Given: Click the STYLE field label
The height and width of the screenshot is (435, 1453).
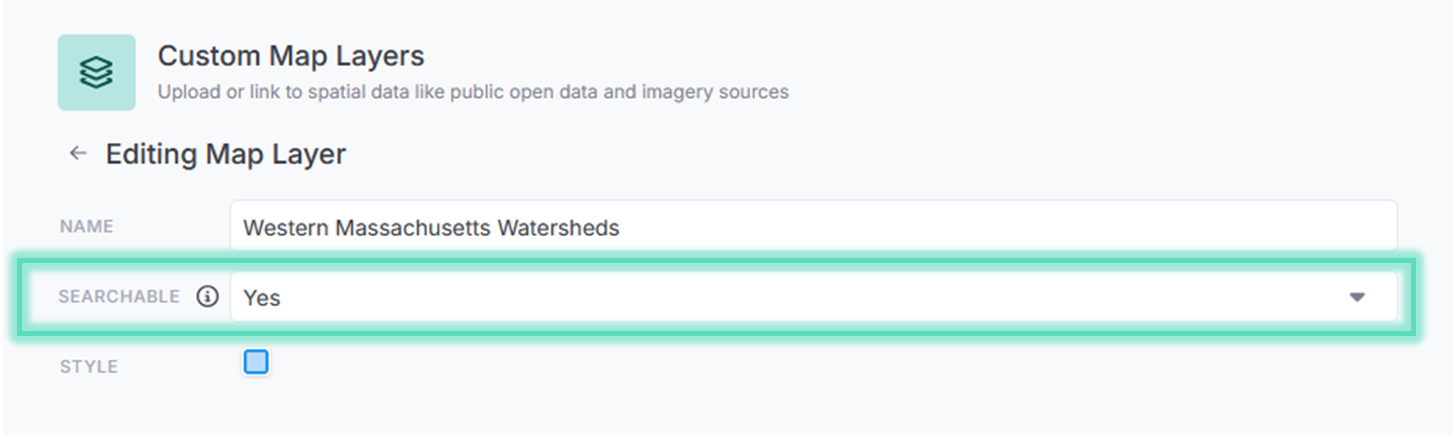Looking at the screenshot, I should coord(89,367).
